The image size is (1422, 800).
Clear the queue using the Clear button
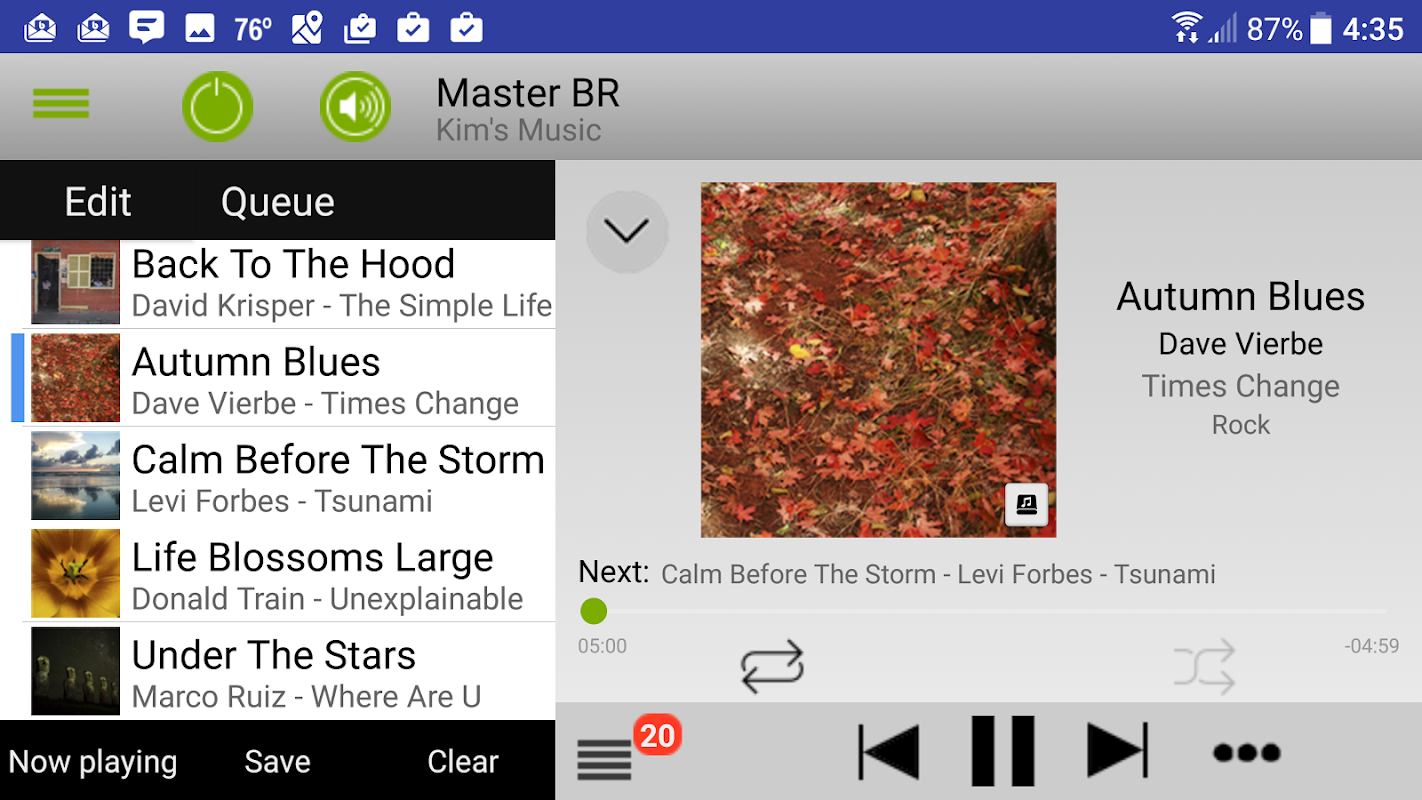pyautogui.click(x=463, y=762)
